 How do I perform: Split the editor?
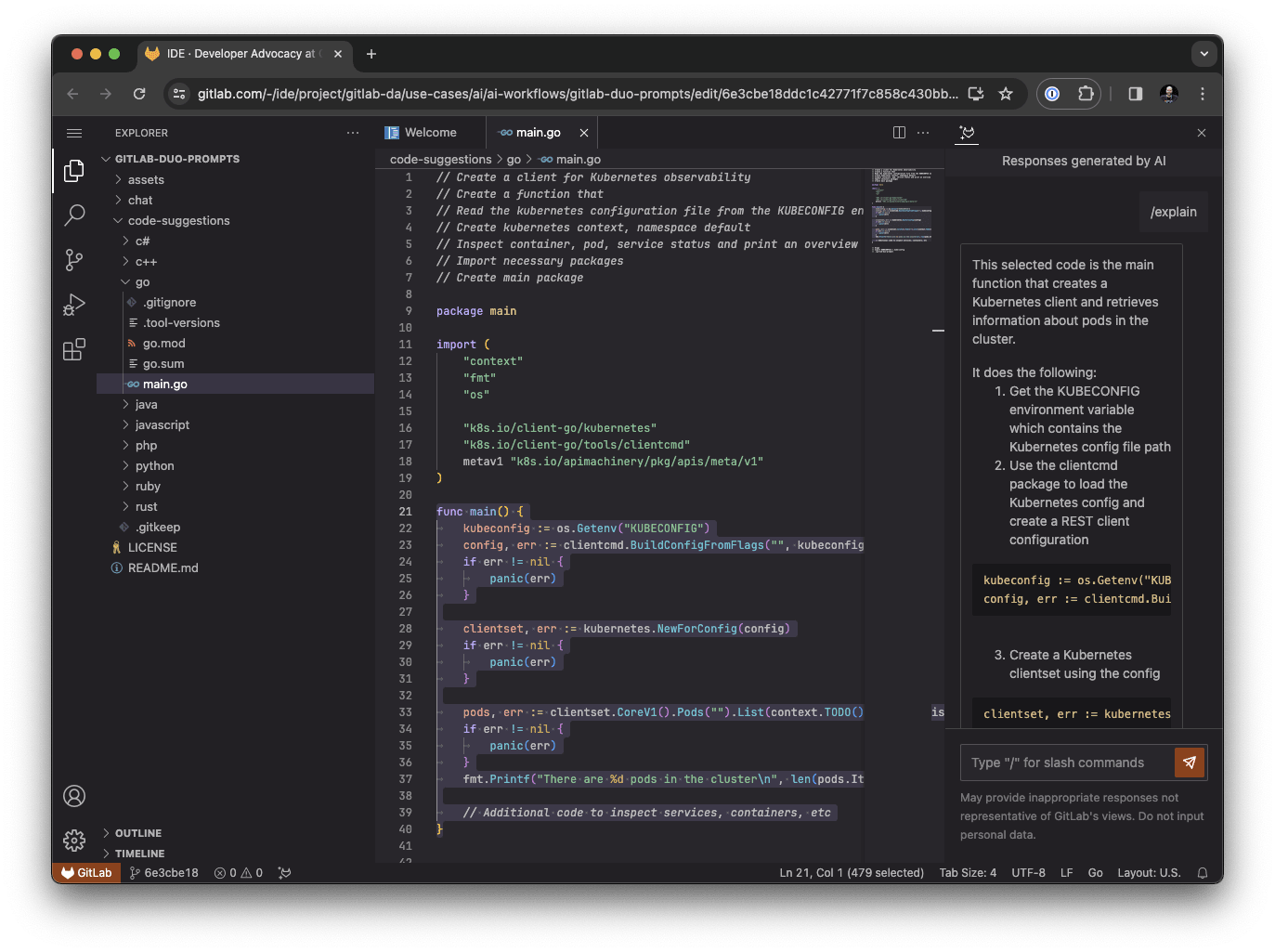(899, 132)
